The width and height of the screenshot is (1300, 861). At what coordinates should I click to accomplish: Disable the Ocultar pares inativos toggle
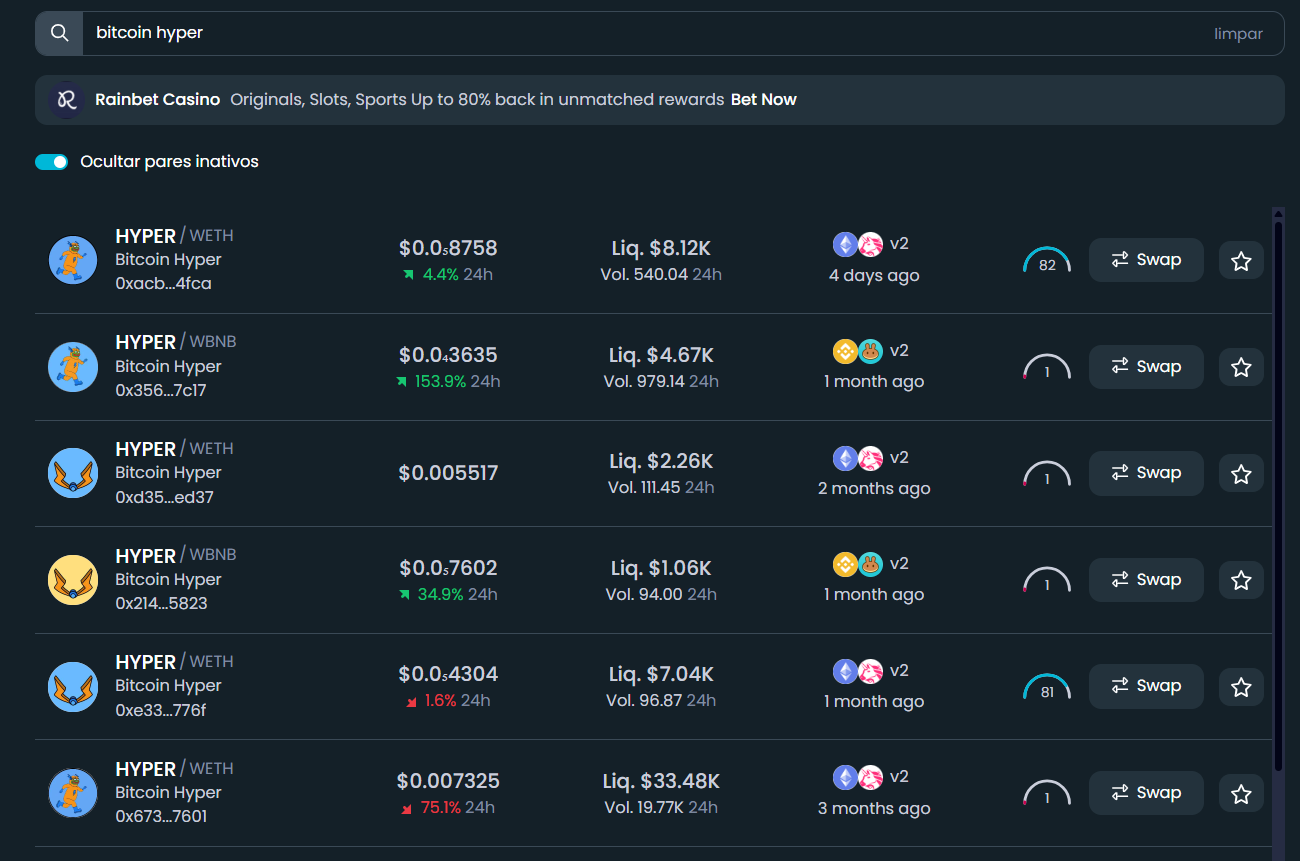(x=51, y=161)
